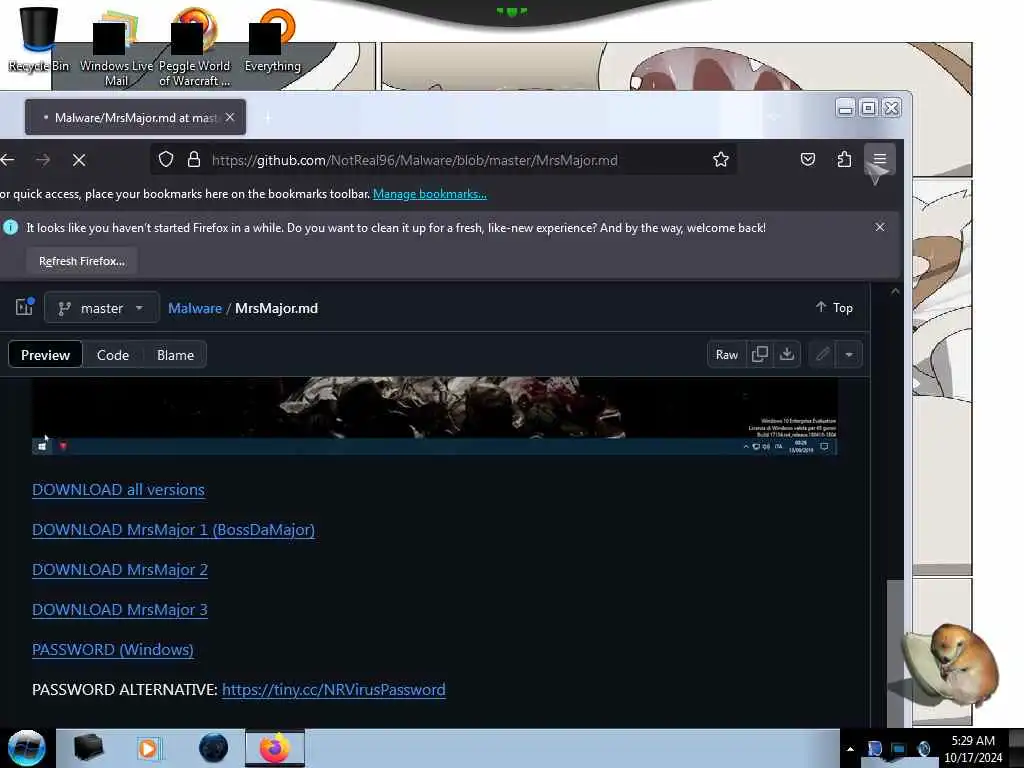Click the page vertical scrollbar thumb
Viewport: 1024px width, 768px height.
tap(895, 653)
